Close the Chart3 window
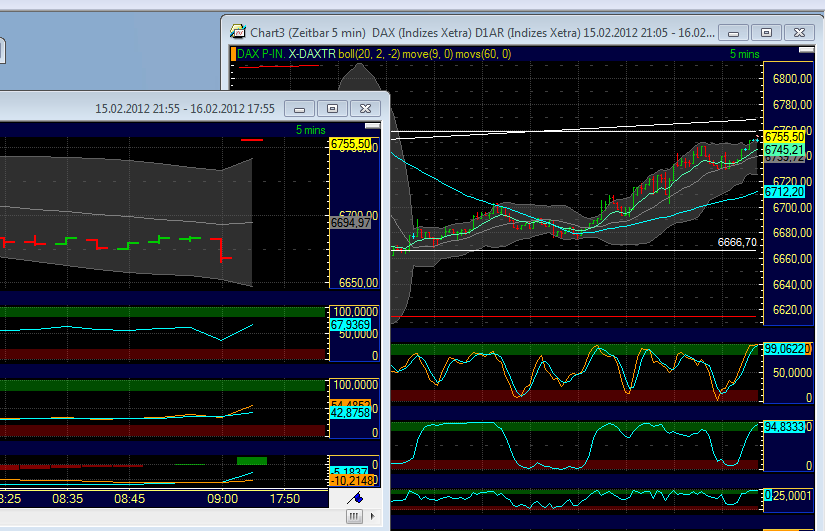This screenshot has width=825, height=531. [x=800, y=32]
